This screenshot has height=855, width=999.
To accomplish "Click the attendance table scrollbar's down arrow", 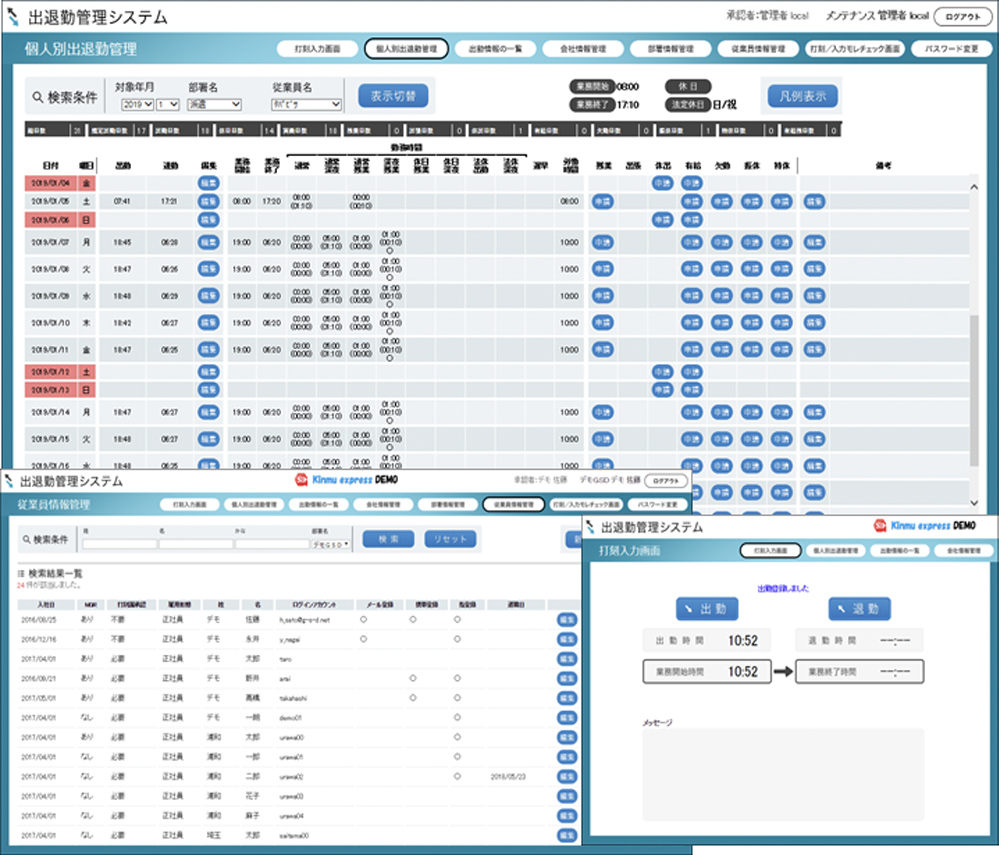I will click(975, 502).
